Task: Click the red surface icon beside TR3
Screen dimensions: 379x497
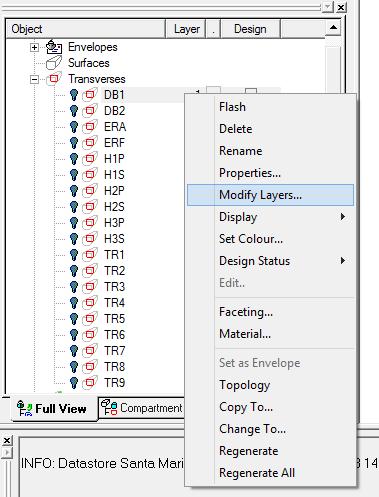Action: point(90,287)
